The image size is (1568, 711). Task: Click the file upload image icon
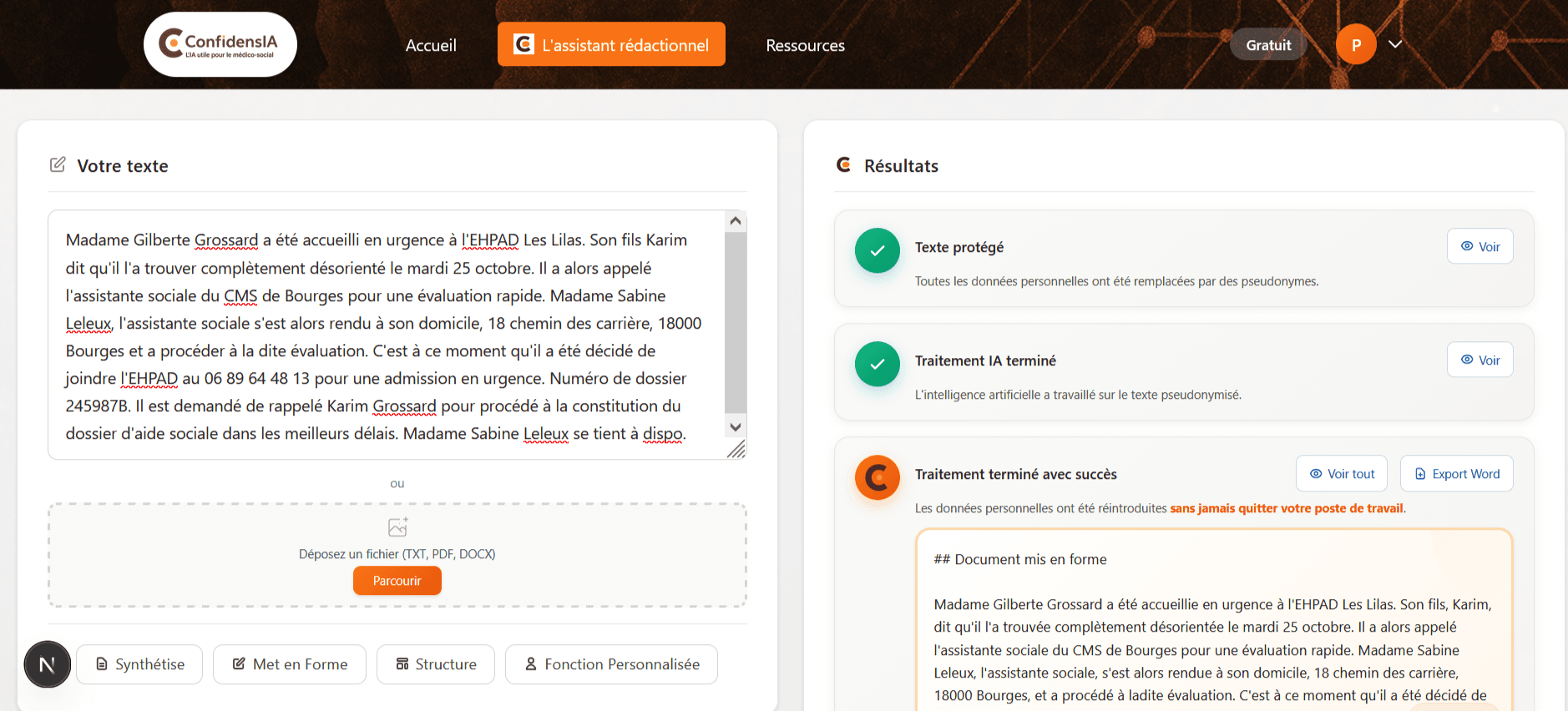pos(397,527)
